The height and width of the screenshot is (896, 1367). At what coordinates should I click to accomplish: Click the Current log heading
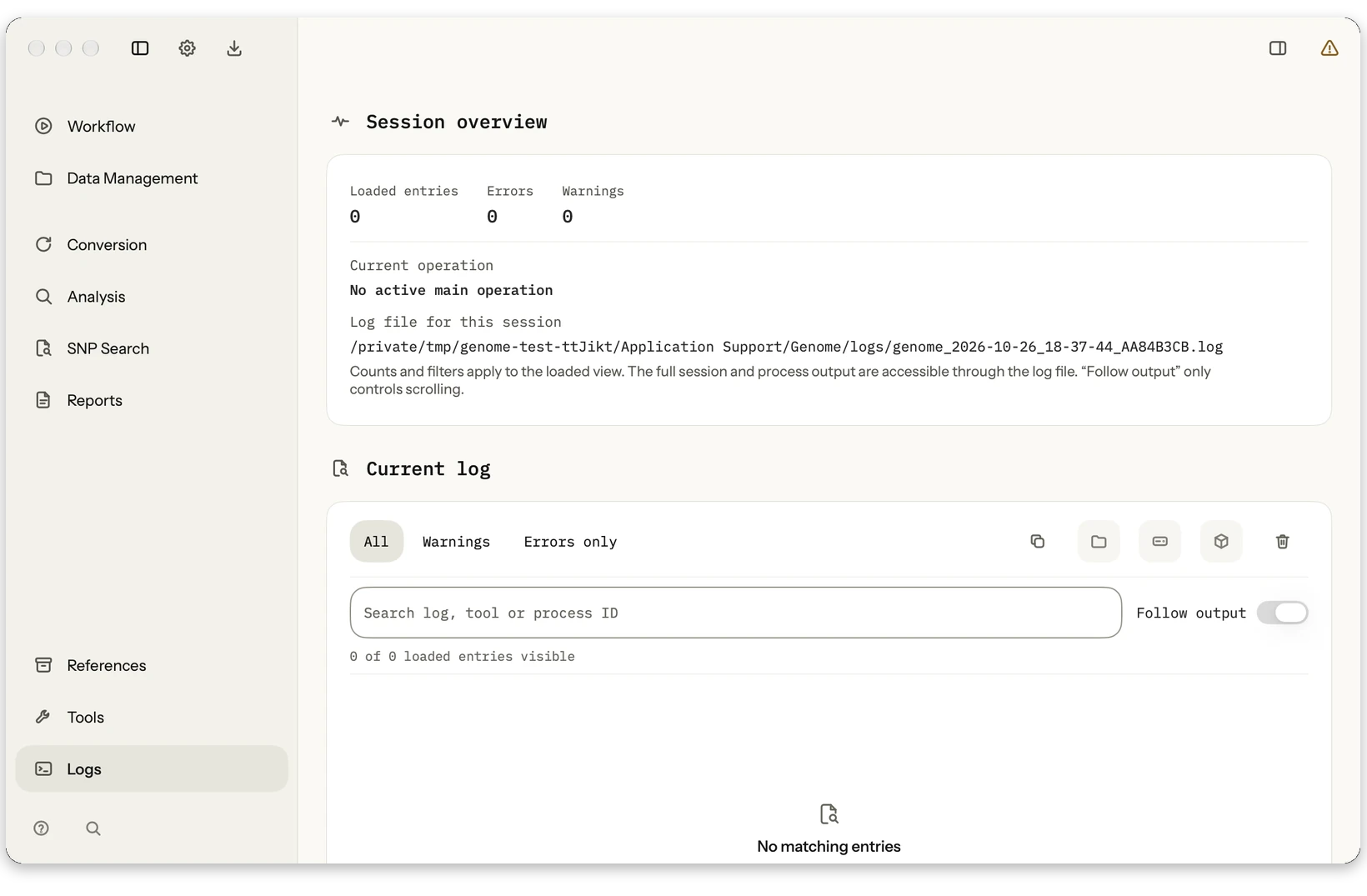[428, 468]
